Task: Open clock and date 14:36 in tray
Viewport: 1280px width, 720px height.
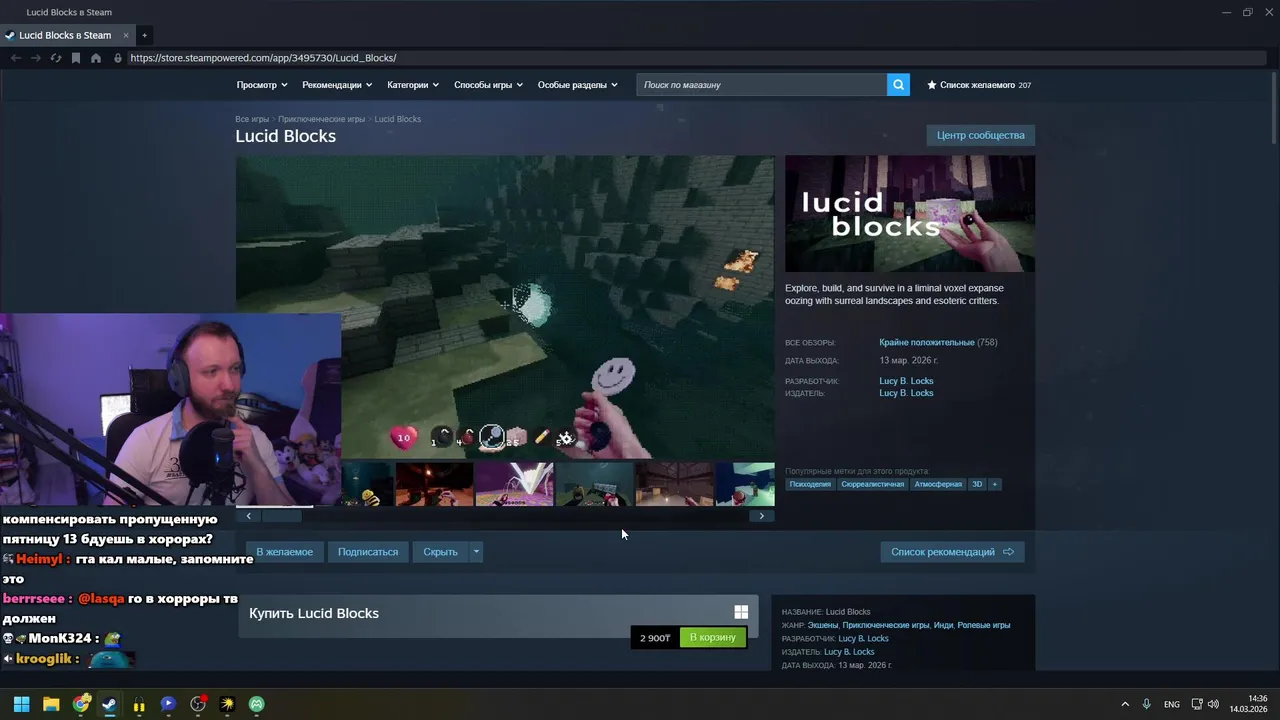Action: pyautogui.click(x=1249, y=704)
